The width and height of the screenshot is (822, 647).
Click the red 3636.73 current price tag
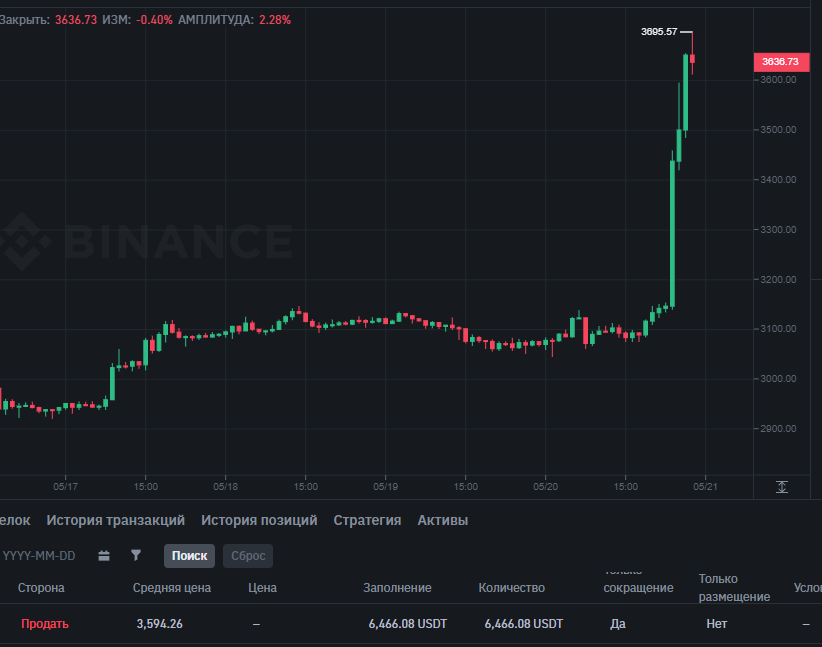(x=780, y=62)
